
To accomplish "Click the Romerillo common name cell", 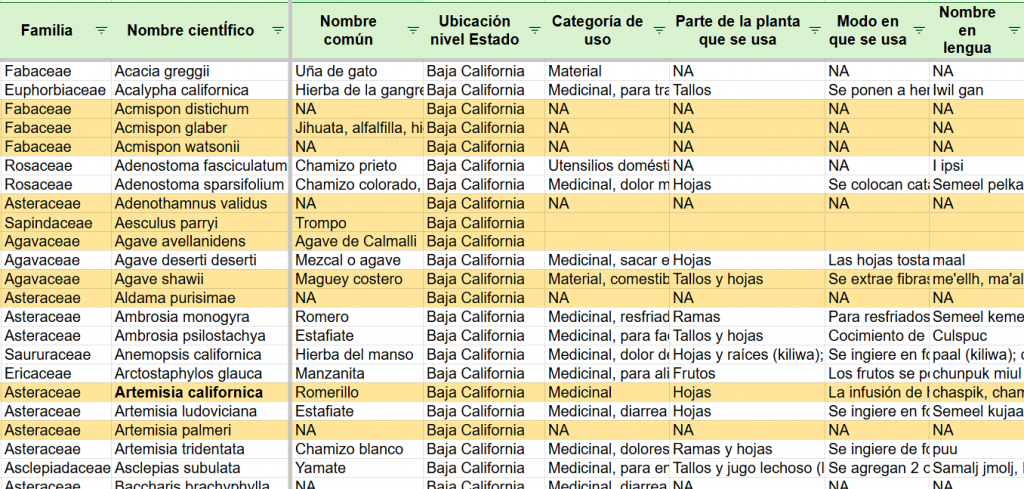I will (x=325, y=393).
